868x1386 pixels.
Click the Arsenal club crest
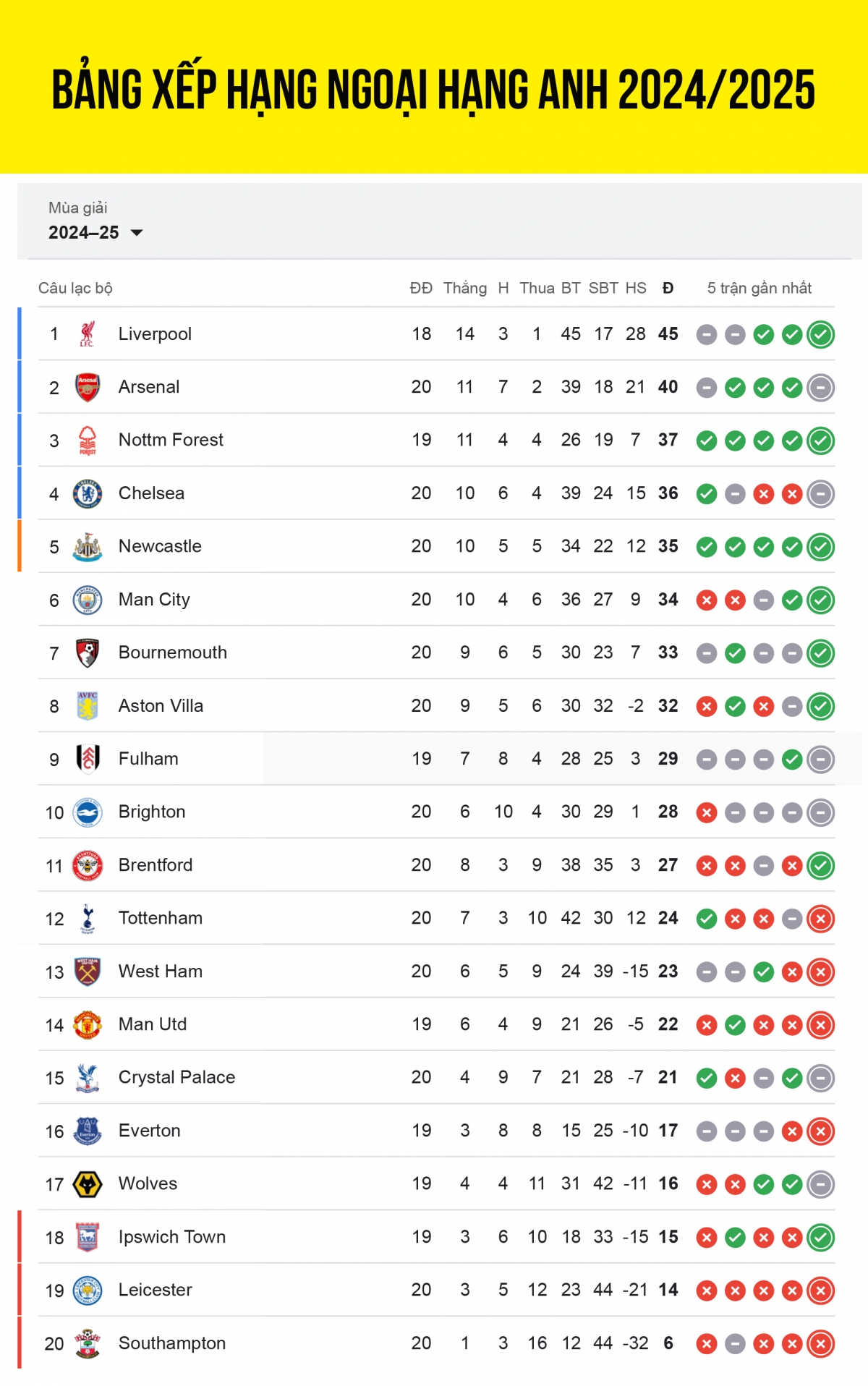88,388
